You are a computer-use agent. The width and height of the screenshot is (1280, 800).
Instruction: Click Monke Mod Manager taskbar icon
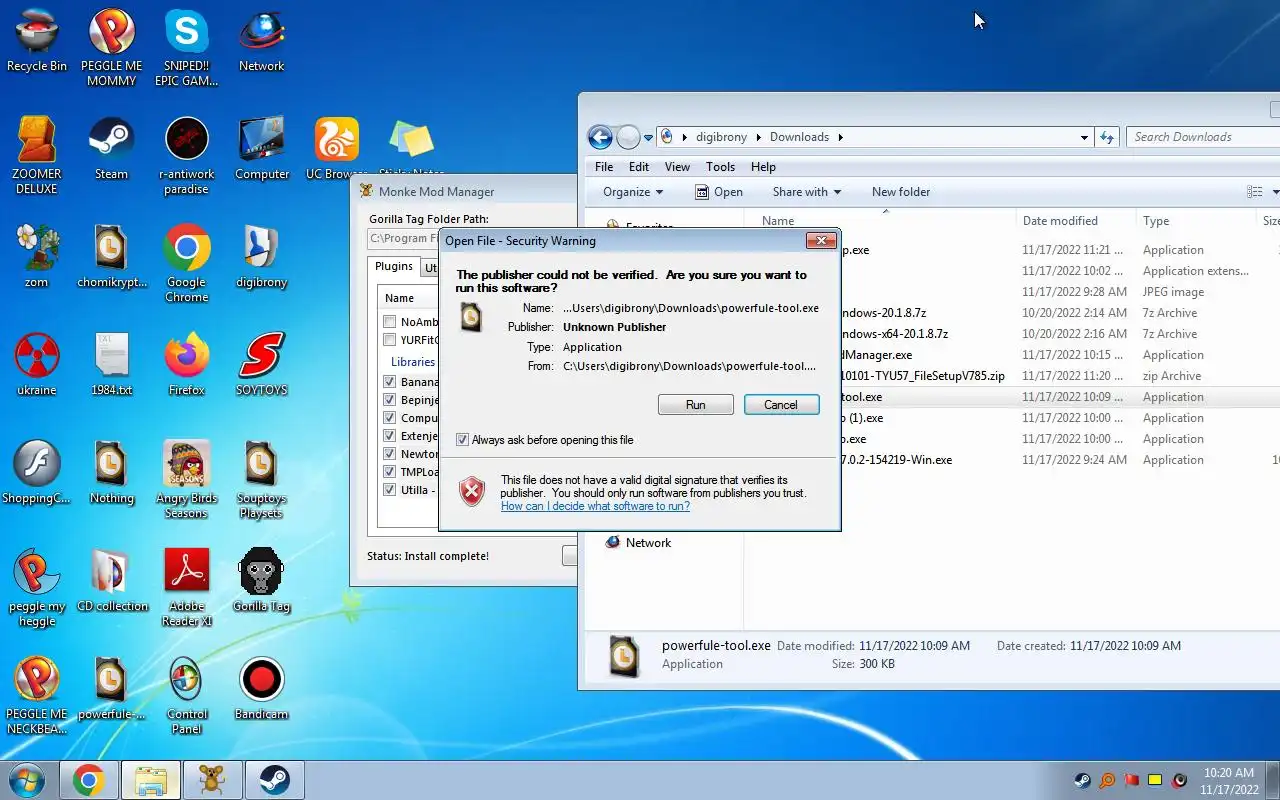point(212,779)
